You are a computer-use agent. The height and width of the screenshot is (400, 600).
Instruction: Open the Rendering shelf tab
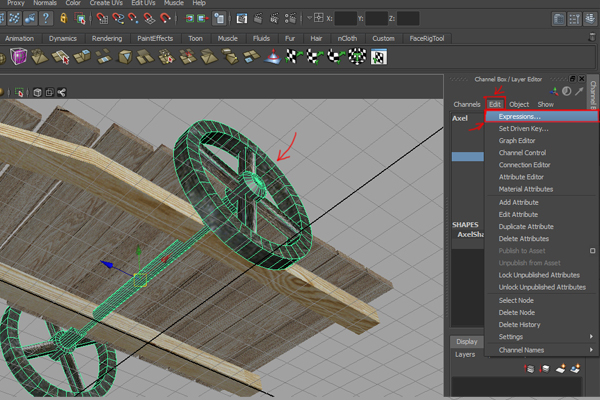pos(107,38)
